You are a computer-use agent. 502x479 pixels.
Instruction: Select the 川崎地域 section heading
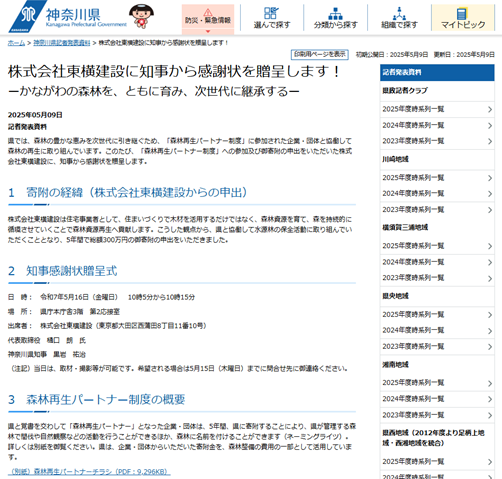(x=395, y=159)
